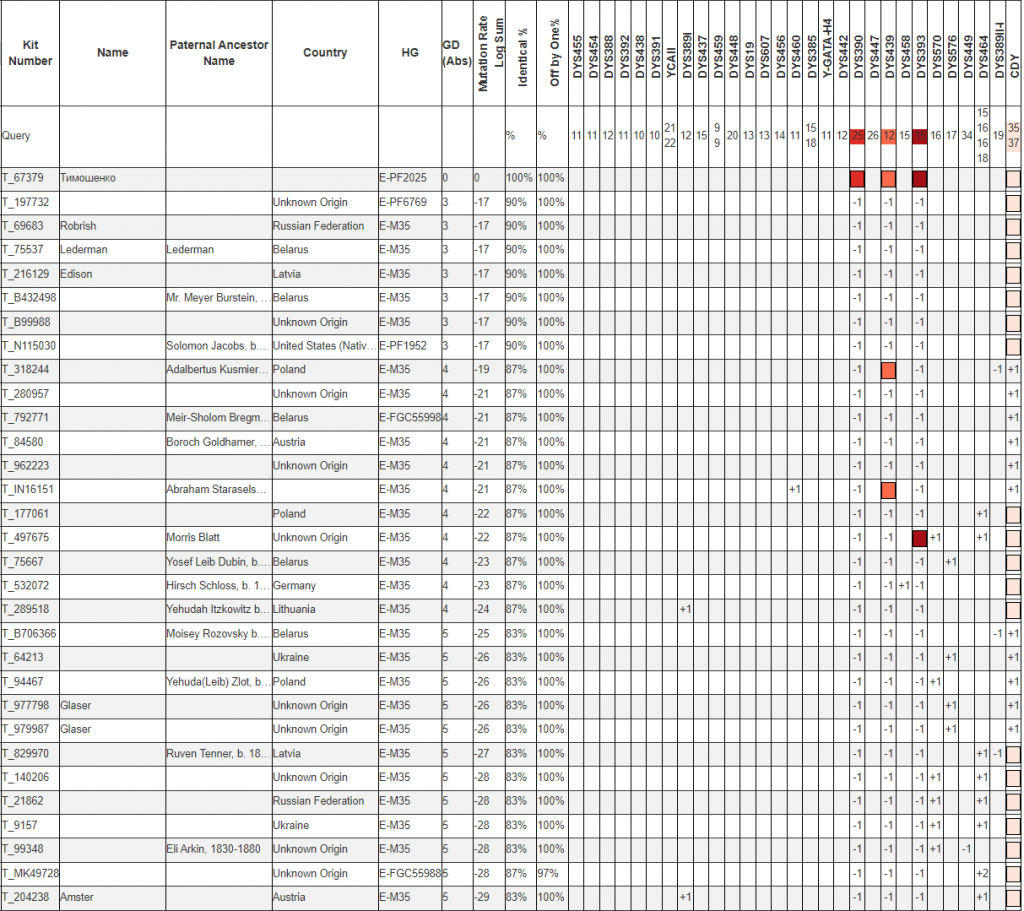
Task: Select the Country column header
Action: tap(324, 53)
